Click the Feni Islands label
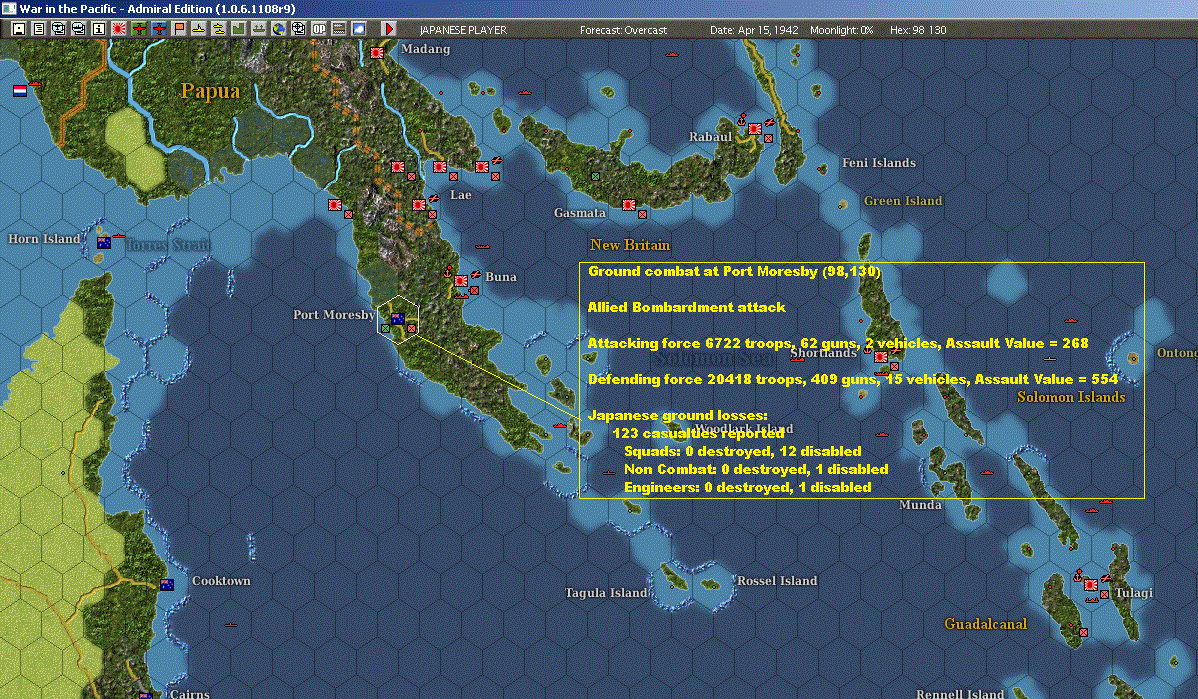This screenshot has width=1198, height=699. (879, 163)
